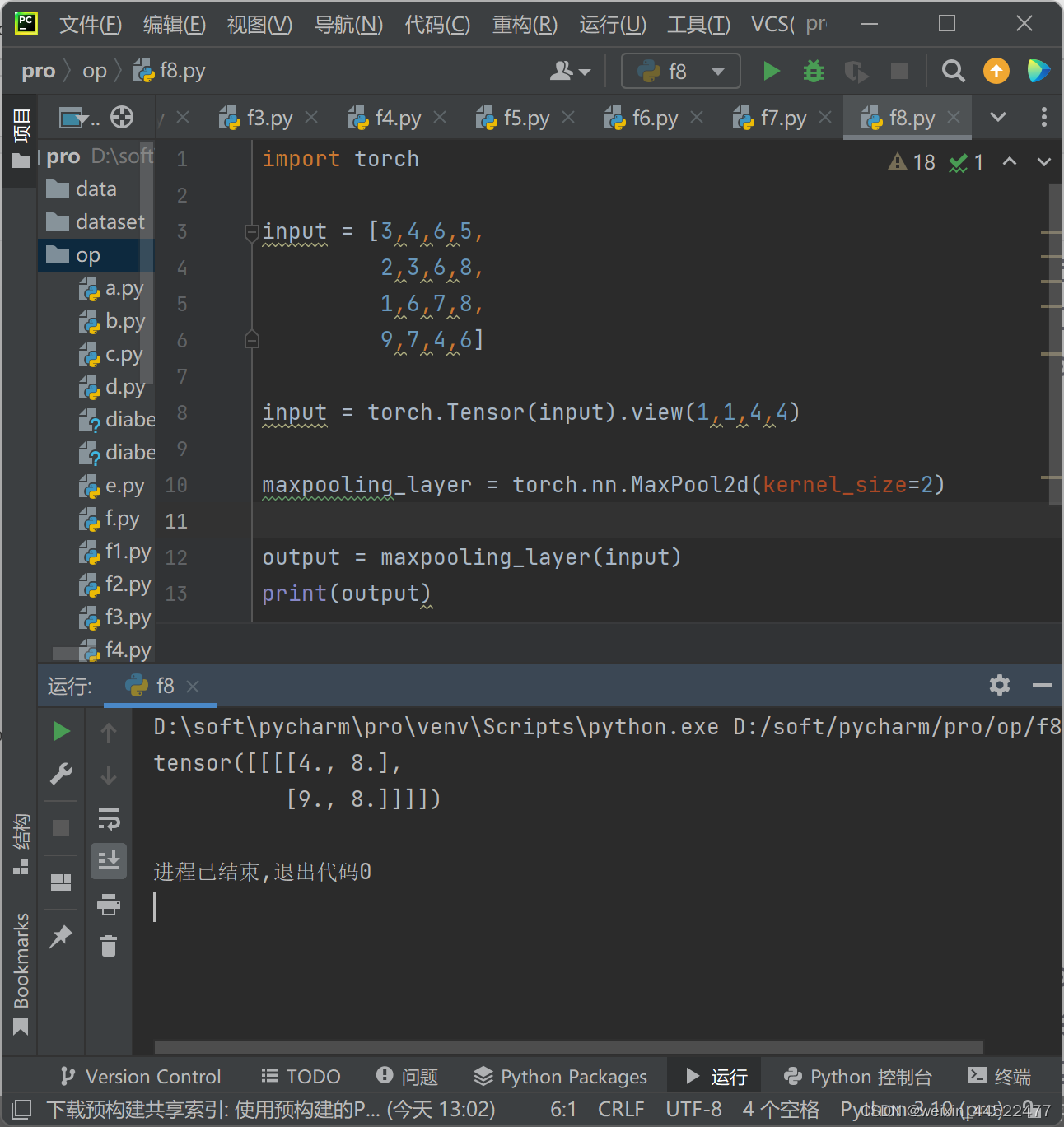This screenshot has width=1064, height=1127.
Task: Open the TODO tool window
Action: [x=301, y=1076]
